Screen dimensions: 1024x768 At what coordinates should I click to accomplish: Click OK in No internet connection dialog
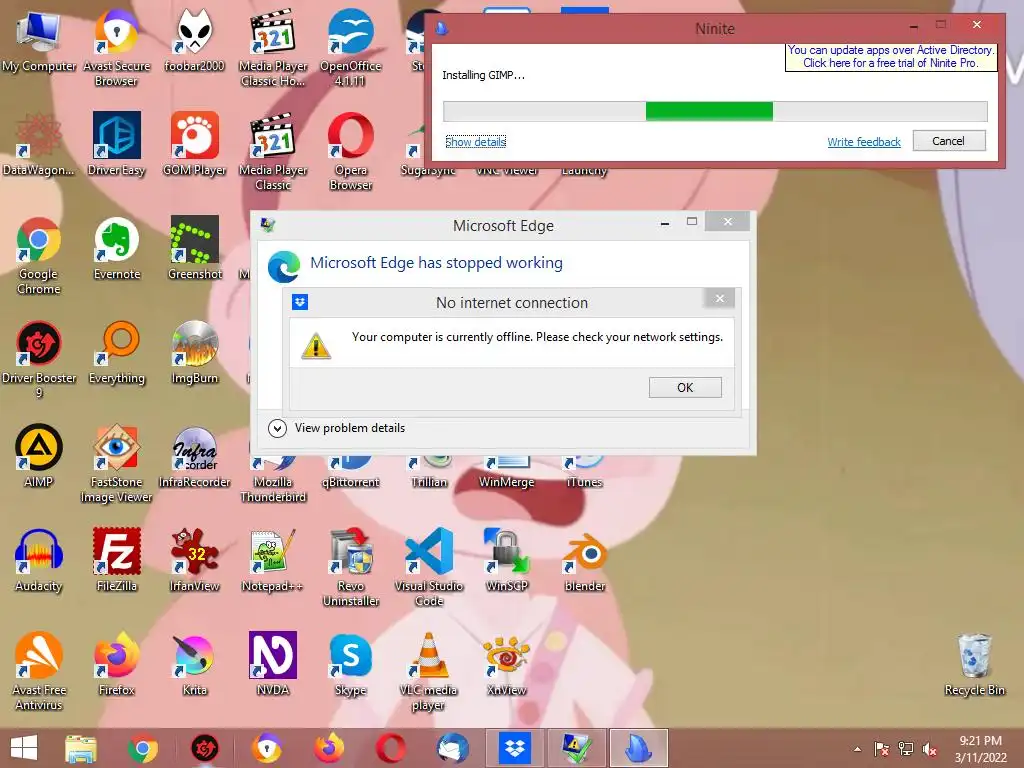[x=685, y=387]
